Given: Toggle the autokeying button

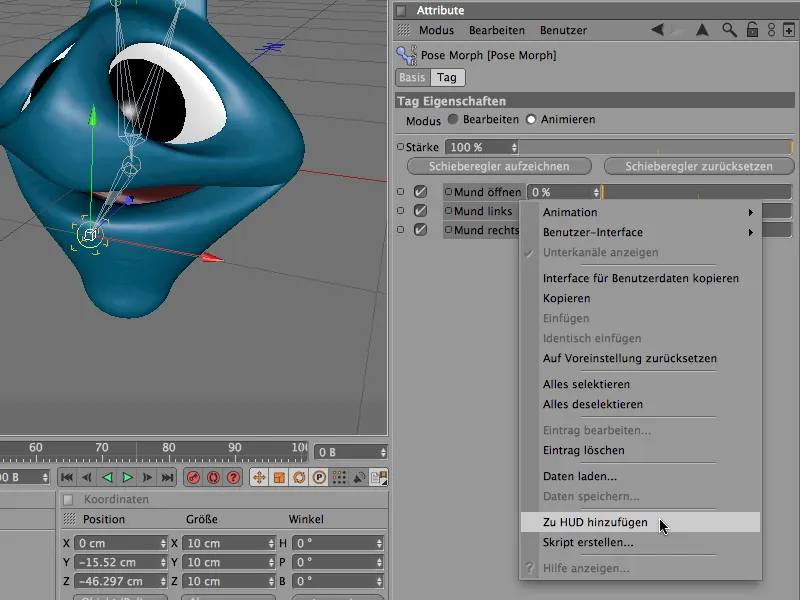Looking at the screenshot, I should pos(214,478).
